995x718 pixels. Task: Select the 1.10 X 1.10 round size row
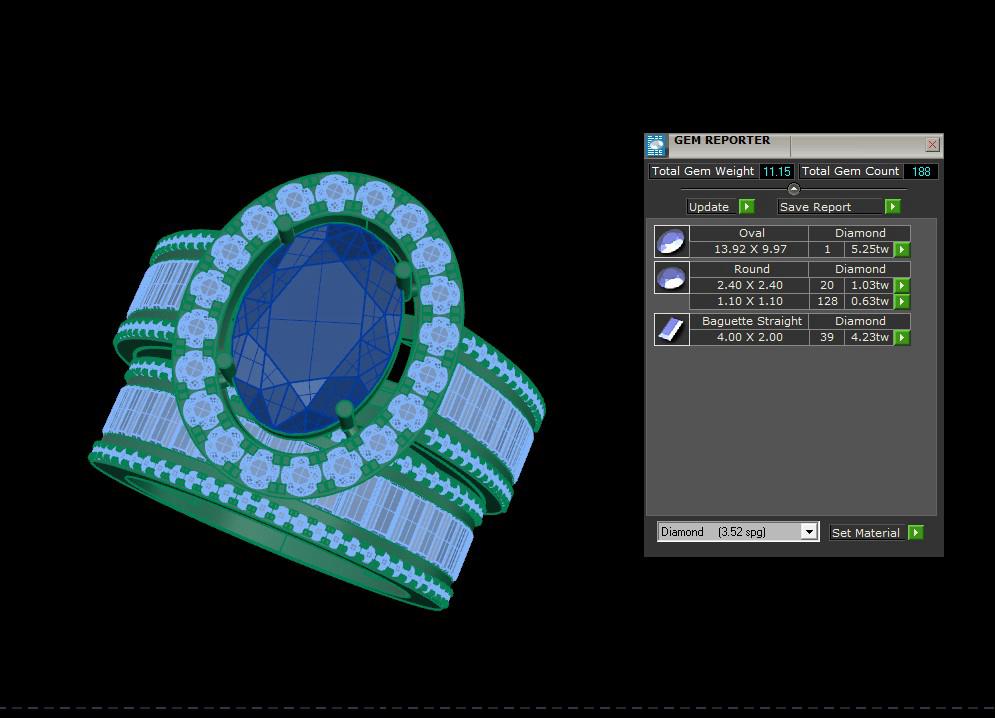749,302
